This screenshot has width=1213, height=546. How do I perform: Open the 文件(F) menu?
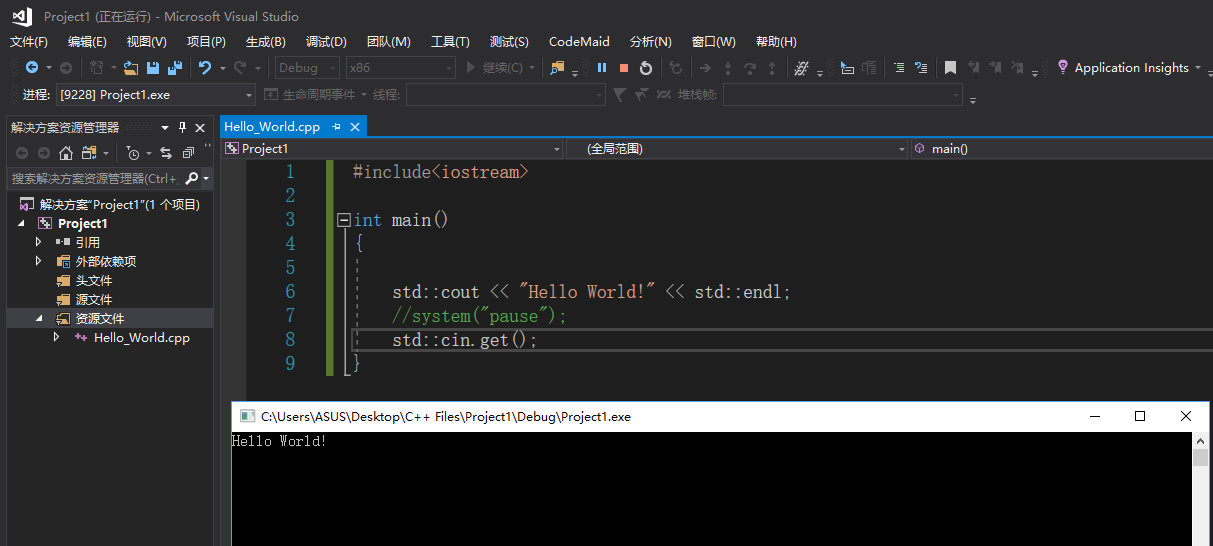pyautogui.click(x=29, y=41)
